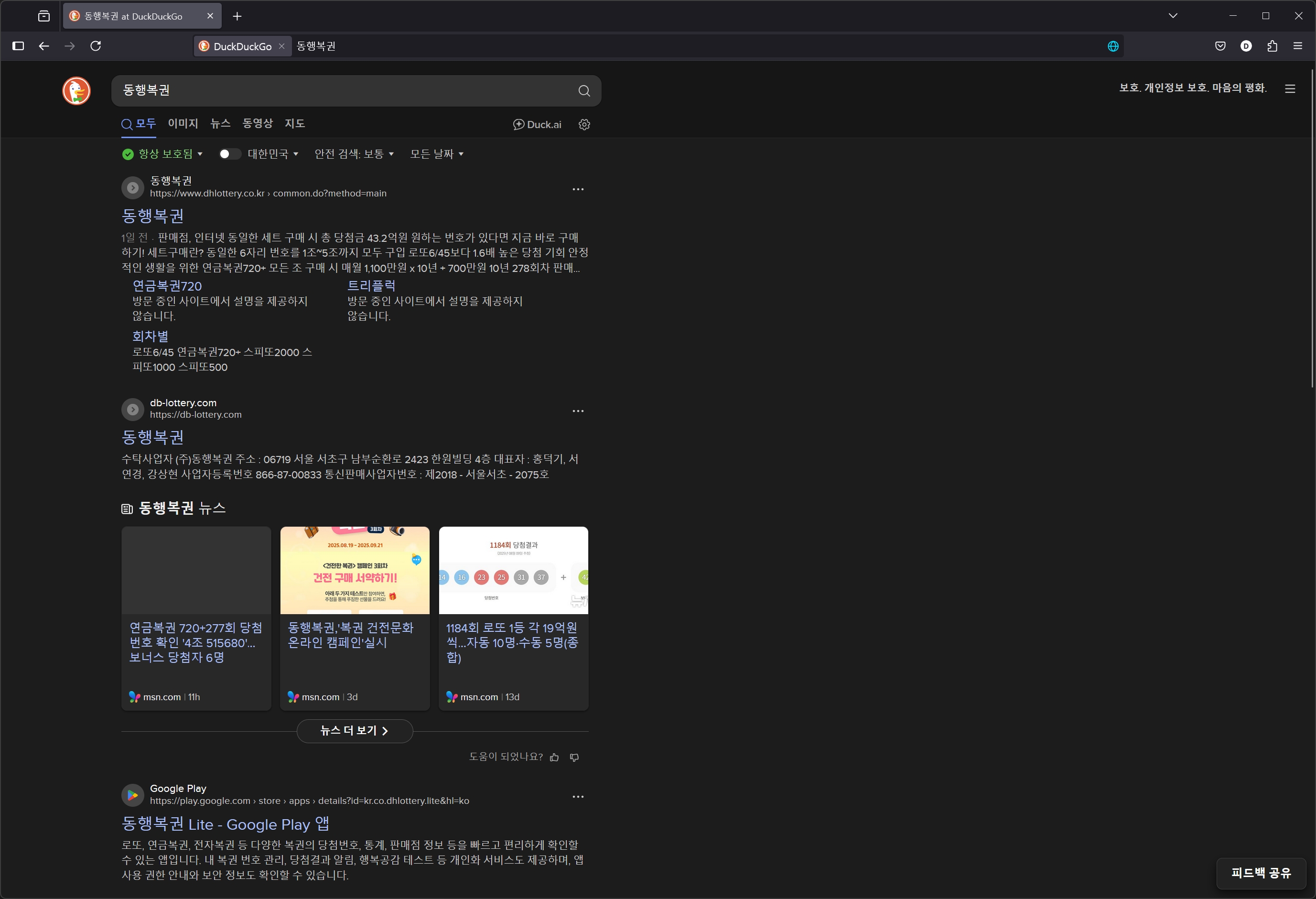Screen dimensions: 1316x899
Task: Open the db-lottery.com 동행복권 result title
Action: 153,437
